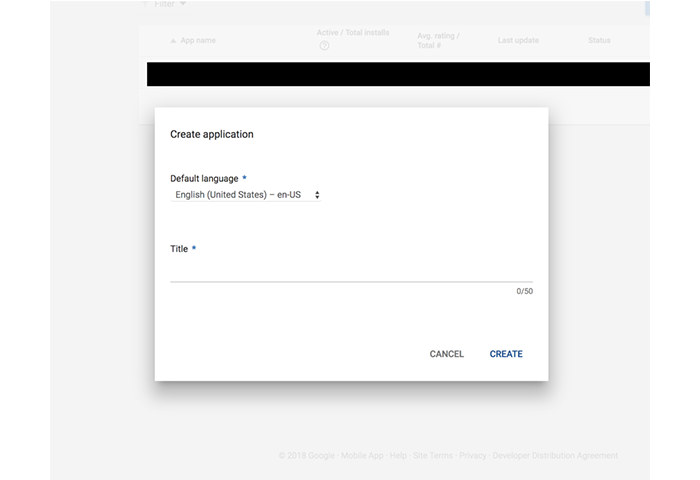Open the Developer Distribution Agreement link
Image resolution: width=700 pixels, height=480 pixels.
click(556, 456)
